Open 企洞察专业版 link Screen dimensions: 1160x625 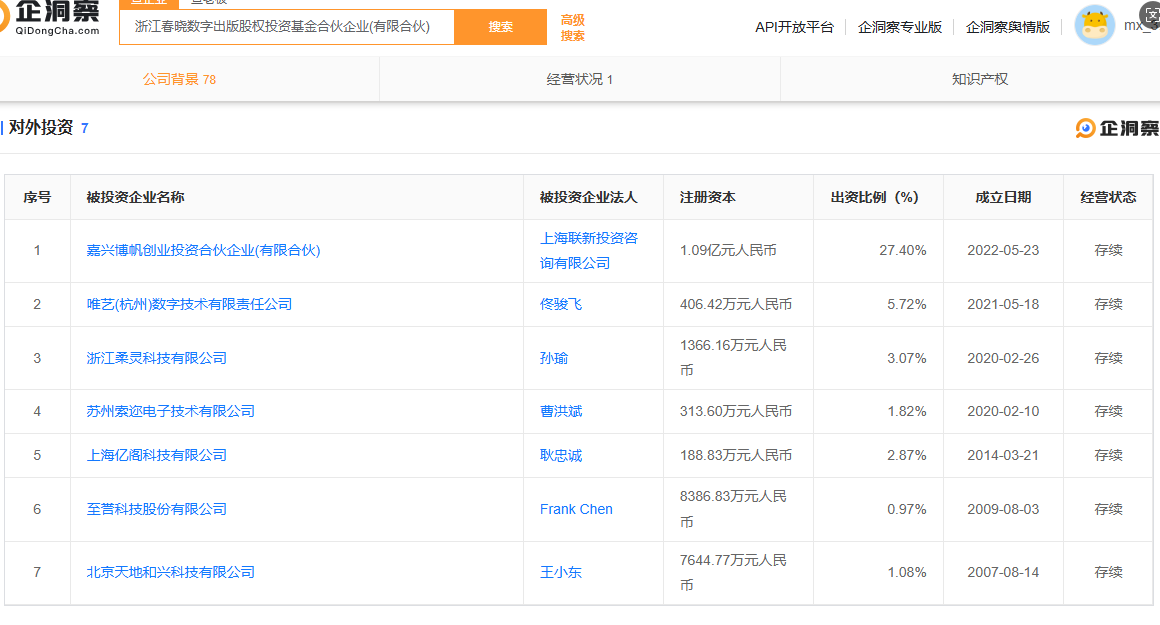click(900, 27)
